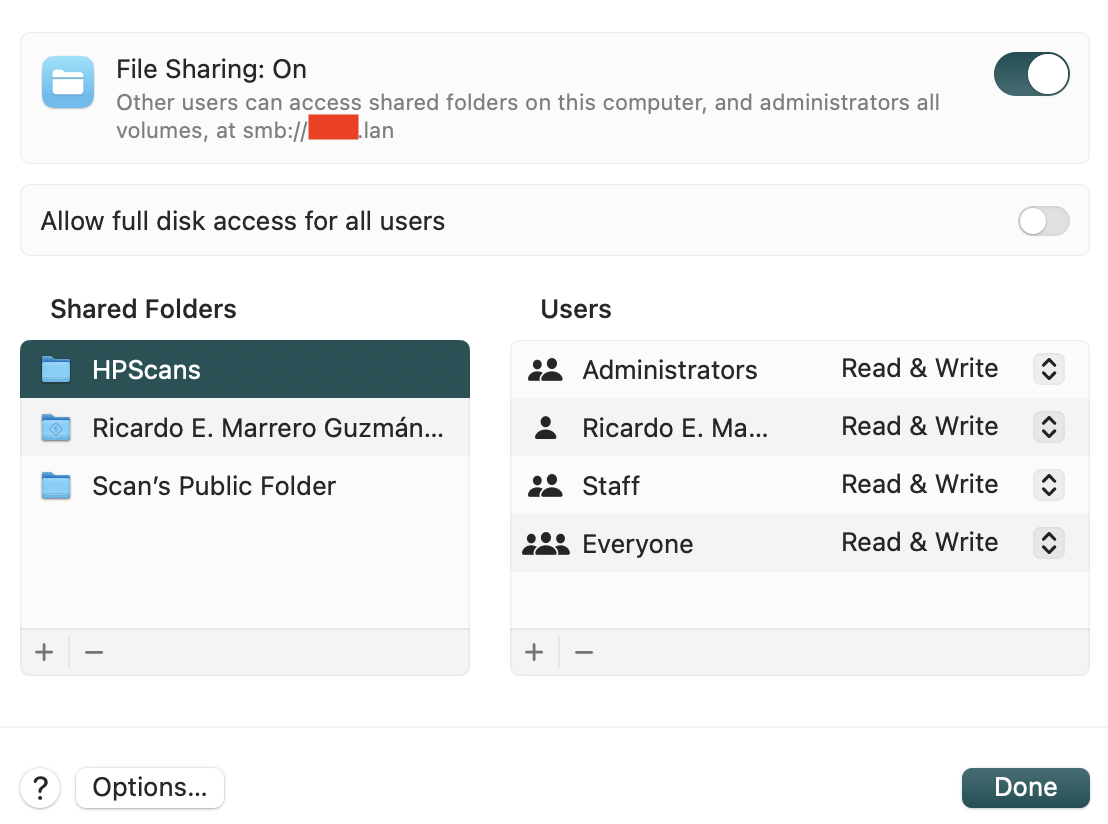The width and height of the screenshot is (1108, 824).
Task: Click Ricardo's home folder icon
Action: coord(56,428)
